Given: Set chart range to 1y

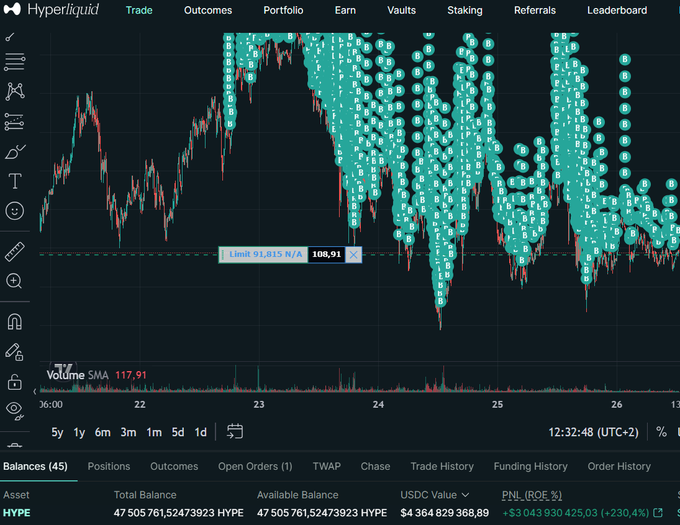Looking at the screenshot, I should 79,432.
